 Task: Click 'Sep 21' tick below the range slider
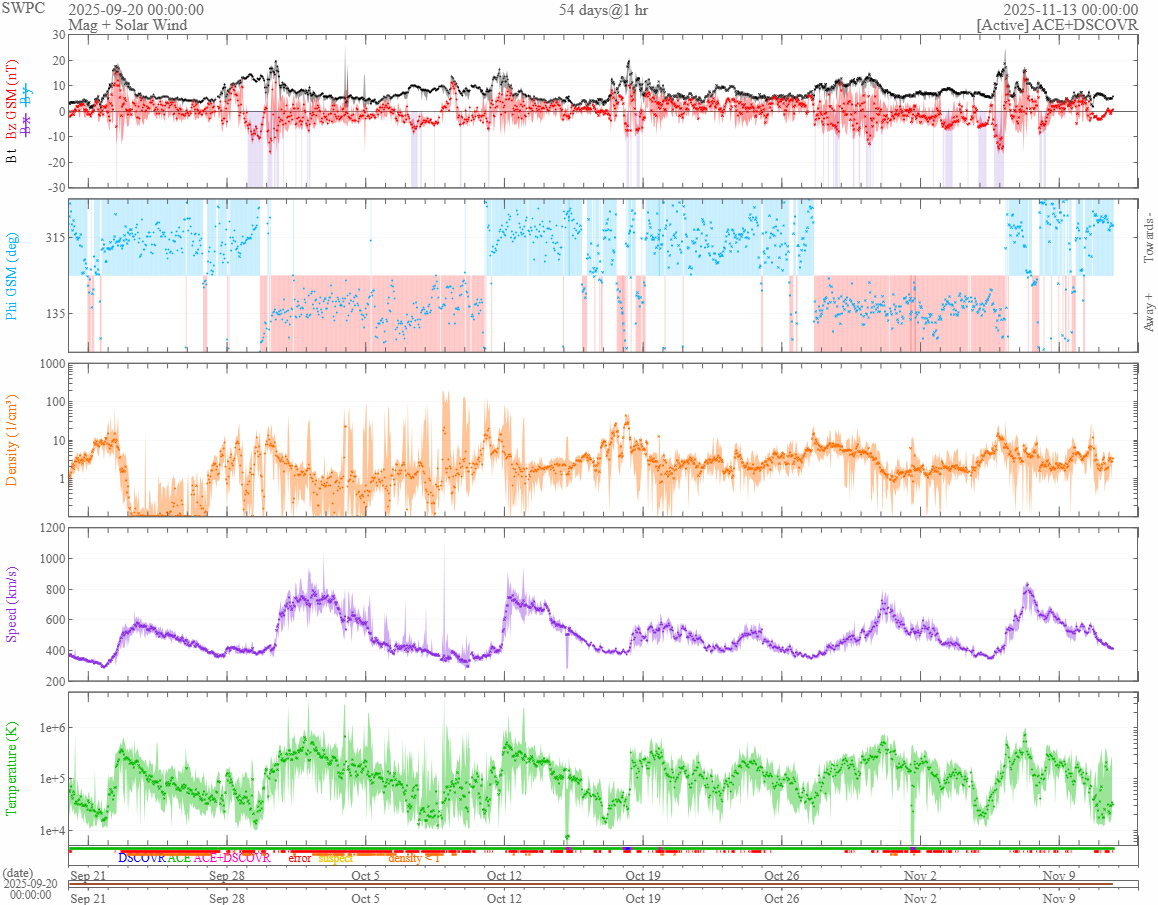88,898
